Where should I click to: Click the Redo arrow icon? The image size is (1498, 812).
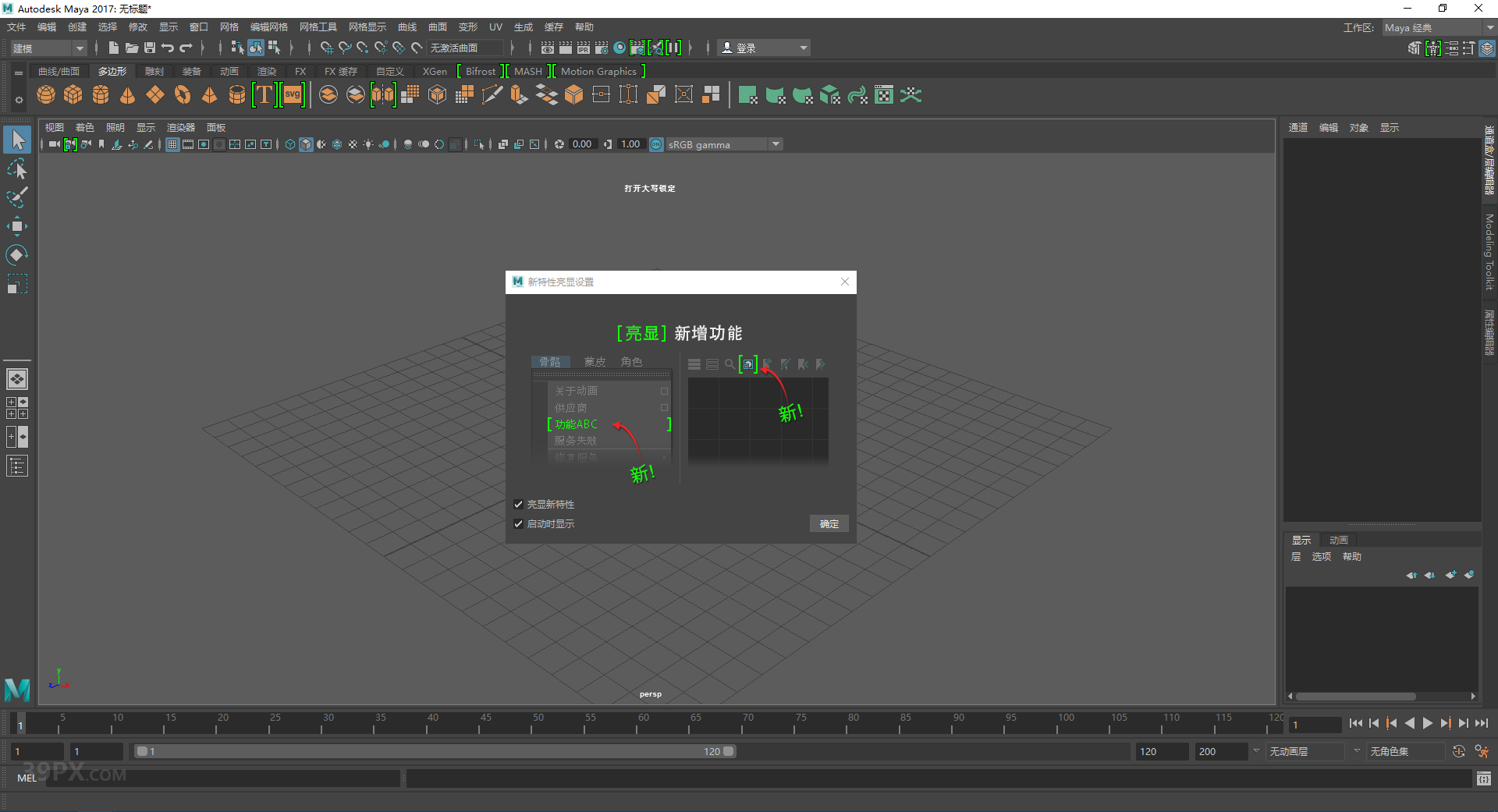(186, 48)
